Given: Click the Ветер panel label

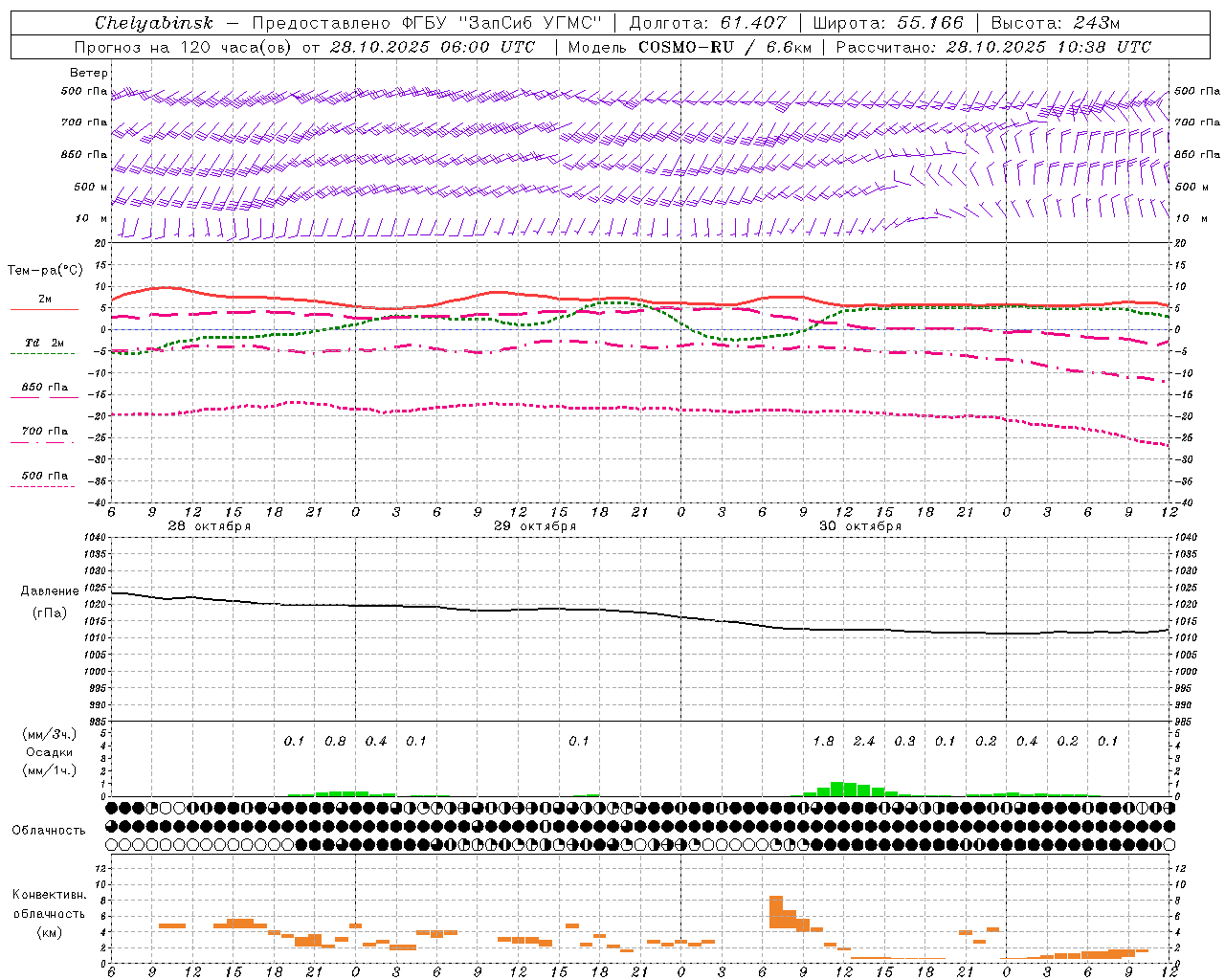Looking at the screenshot, I should [89, 73].
